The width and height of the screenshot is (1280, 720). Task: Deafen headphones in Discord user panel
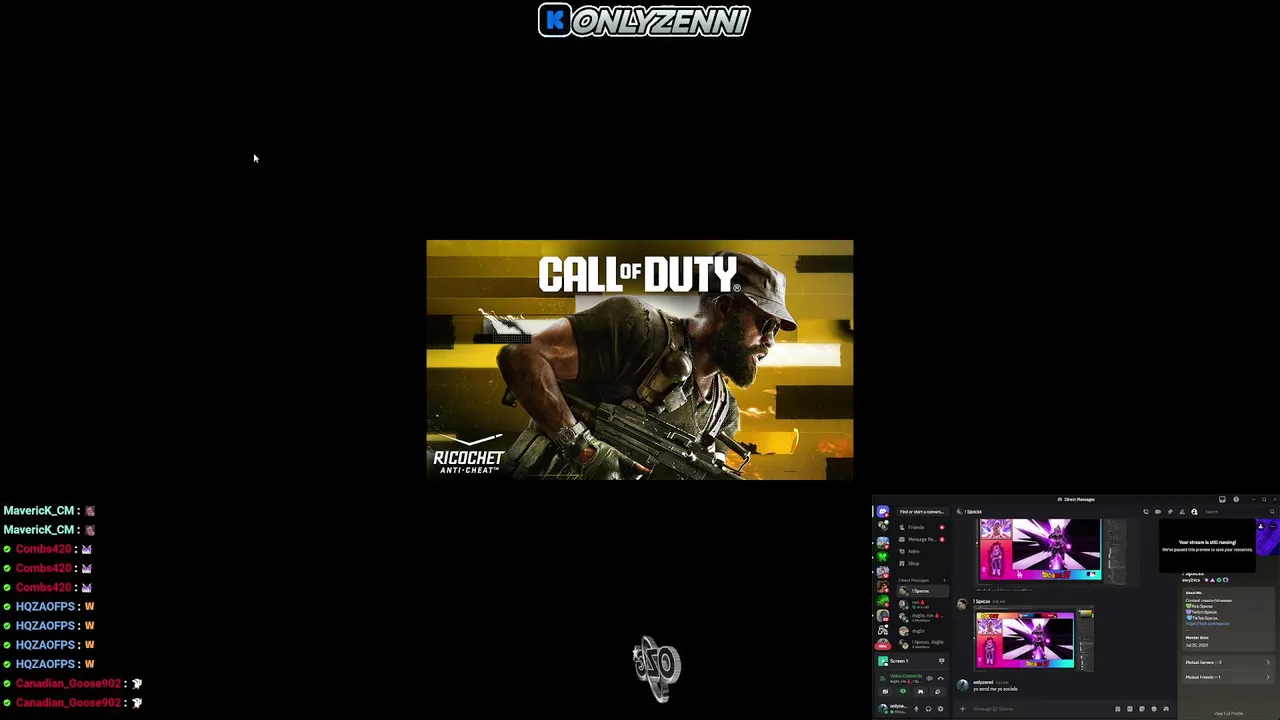928,709
